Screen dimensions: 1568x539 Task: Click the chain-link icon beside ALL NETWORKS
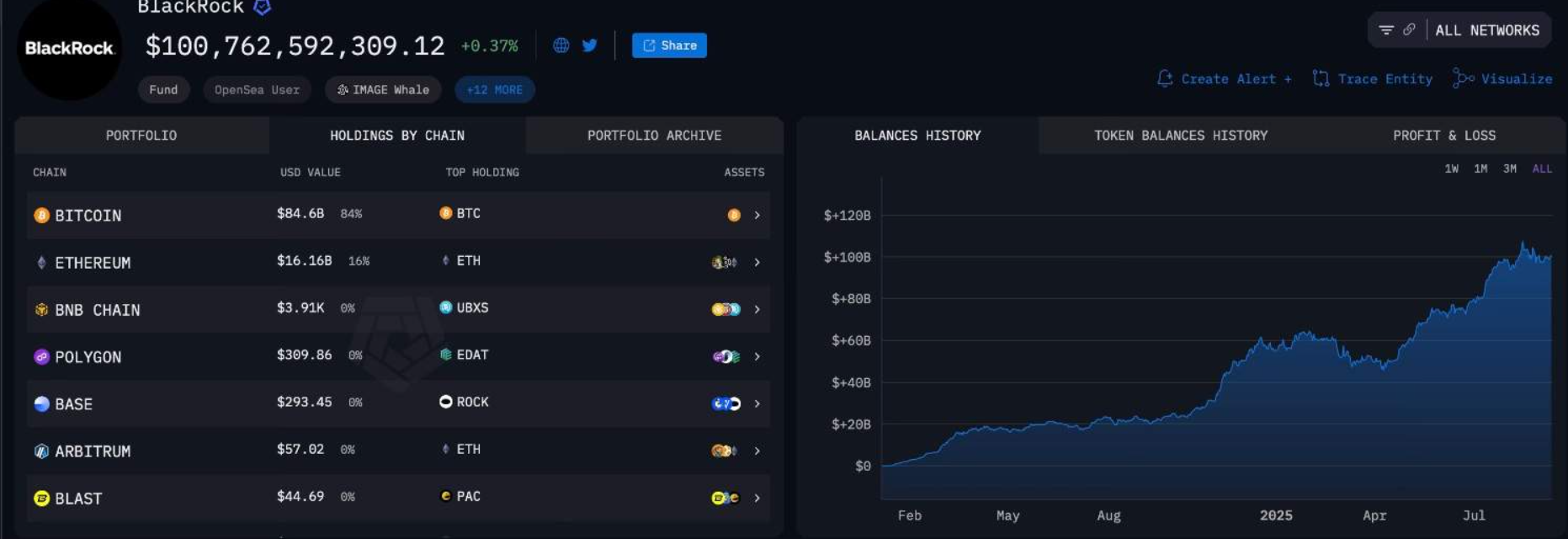coord(1409,29)
